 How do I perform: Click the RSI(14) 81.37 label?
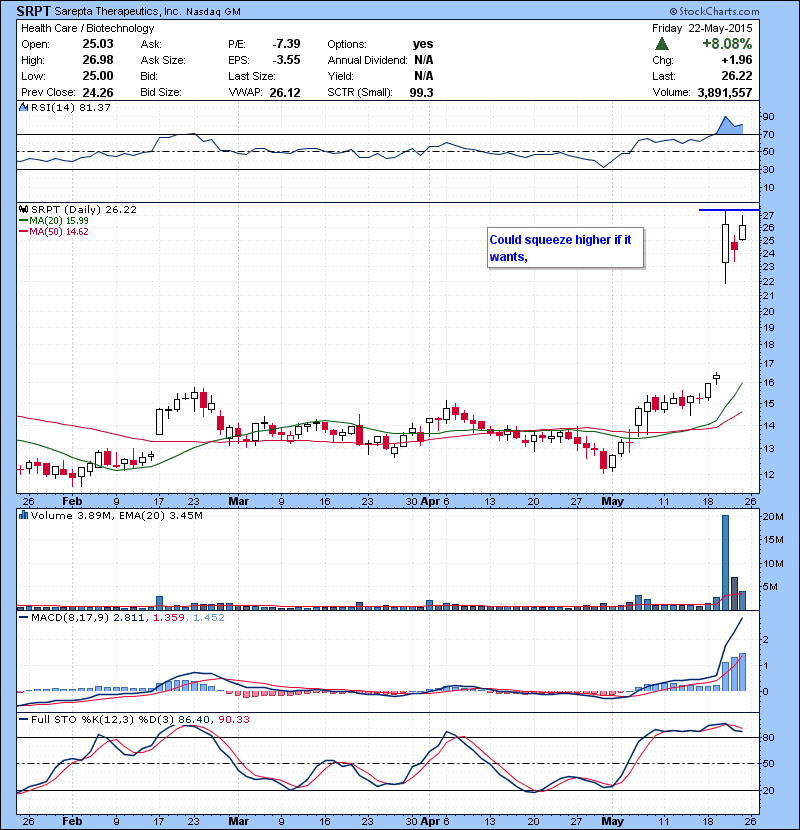[x=70, y=107]
